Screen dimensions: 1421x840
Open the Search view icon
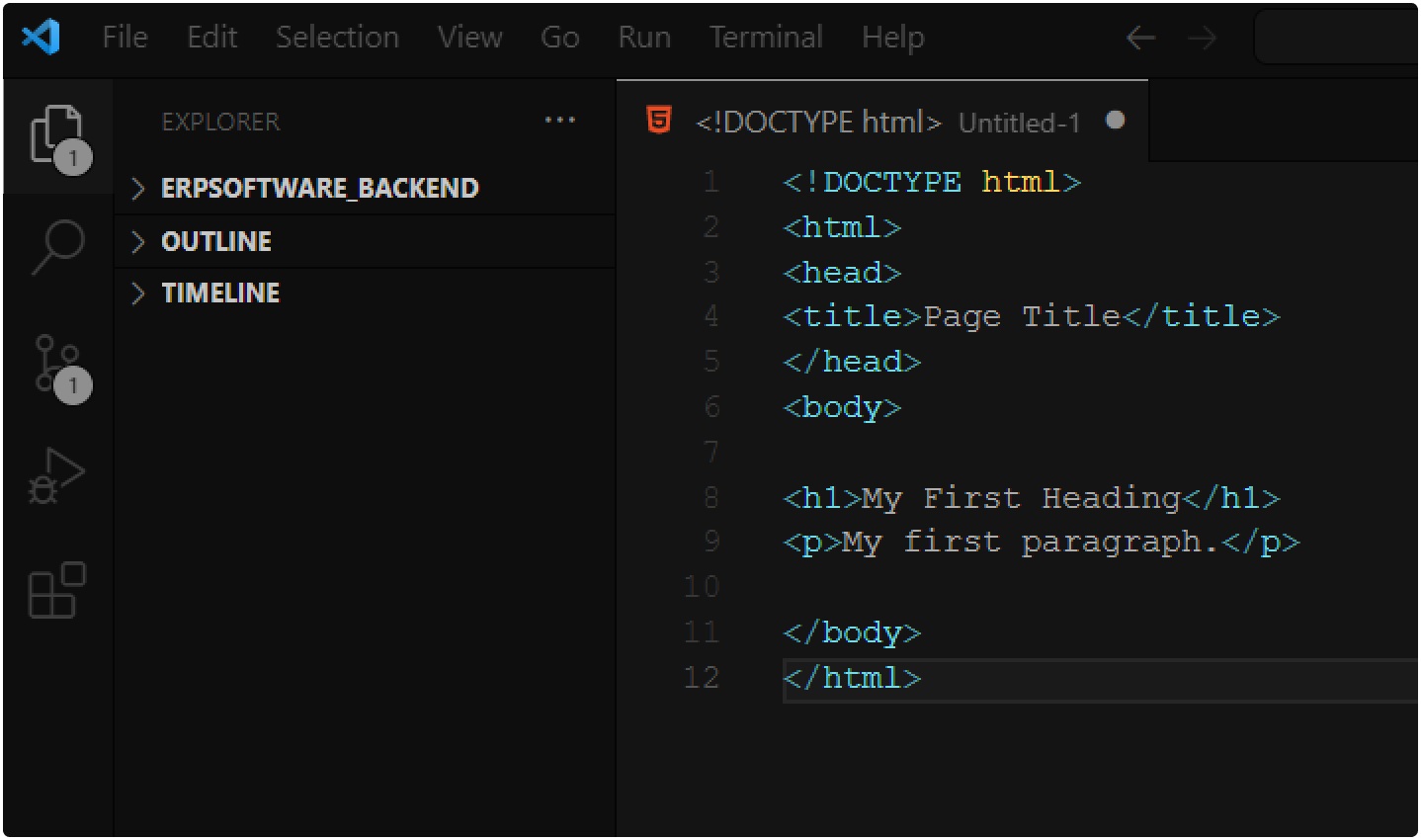(57, 247)
